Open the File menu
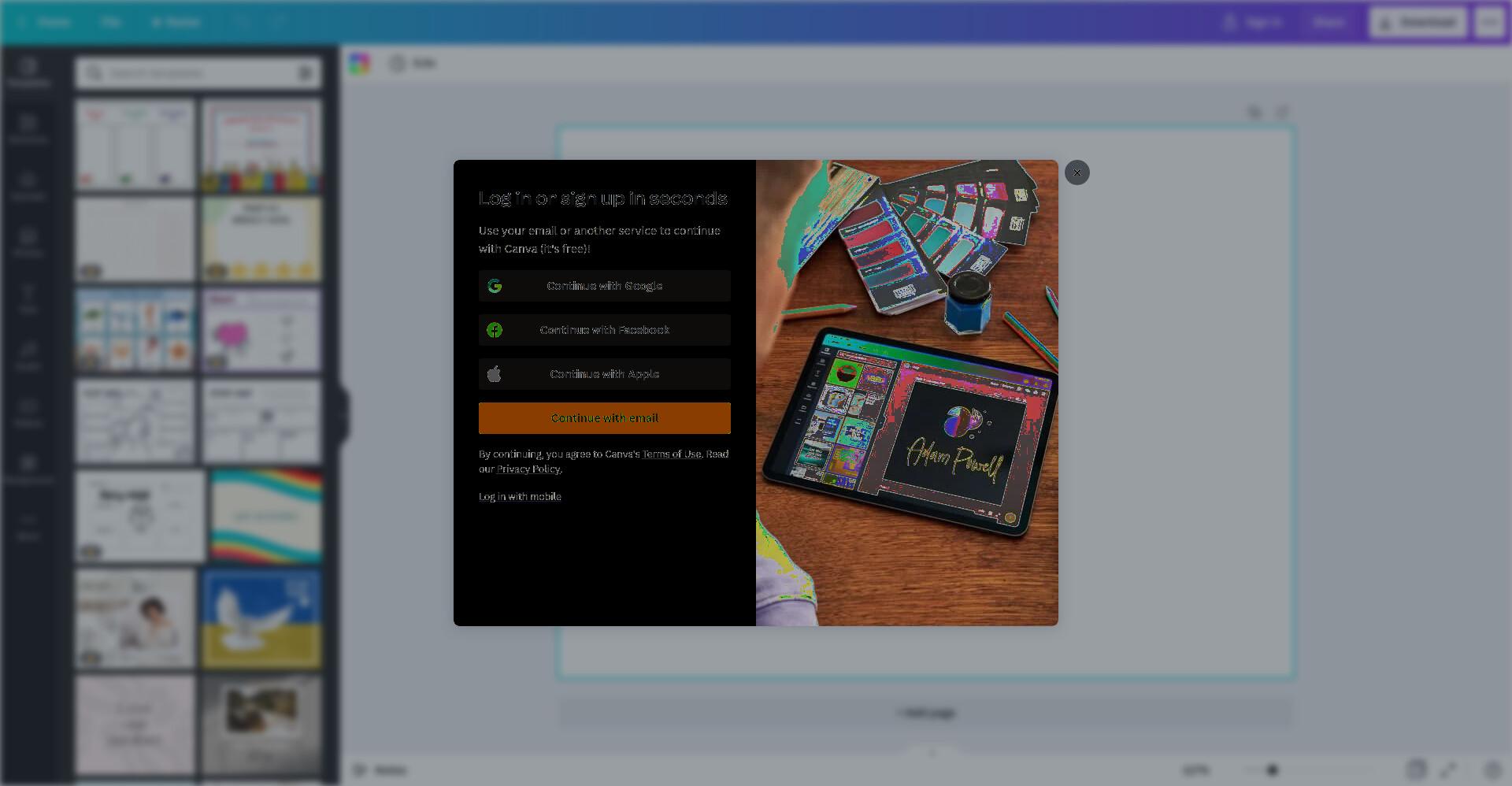Viewport: 1512px width, 786px height. coord(110,22)
